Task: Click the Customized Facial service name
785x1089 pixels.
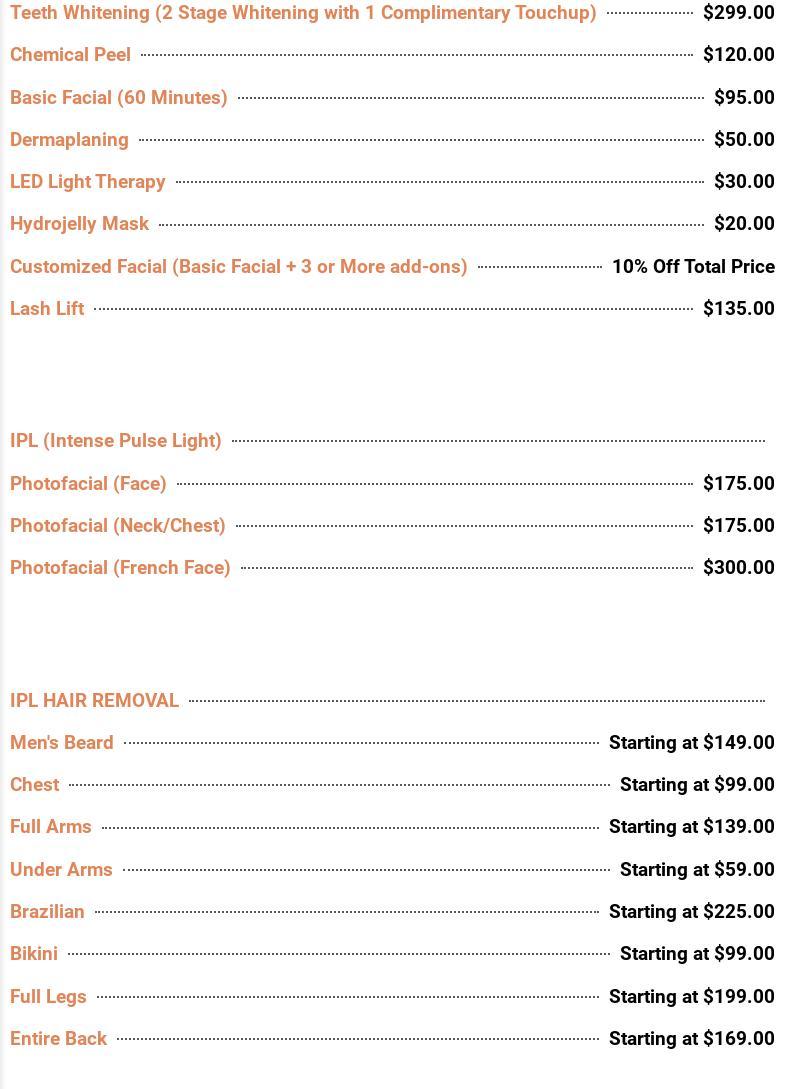Action: click(x=238, y=267)
